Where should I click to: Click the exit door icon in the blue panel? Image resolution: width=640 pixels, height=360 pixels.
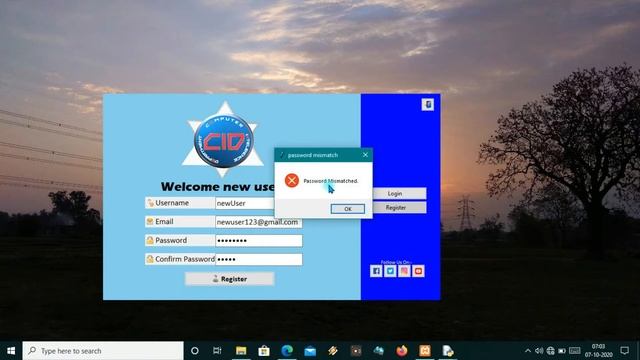(x=427, y=104)
